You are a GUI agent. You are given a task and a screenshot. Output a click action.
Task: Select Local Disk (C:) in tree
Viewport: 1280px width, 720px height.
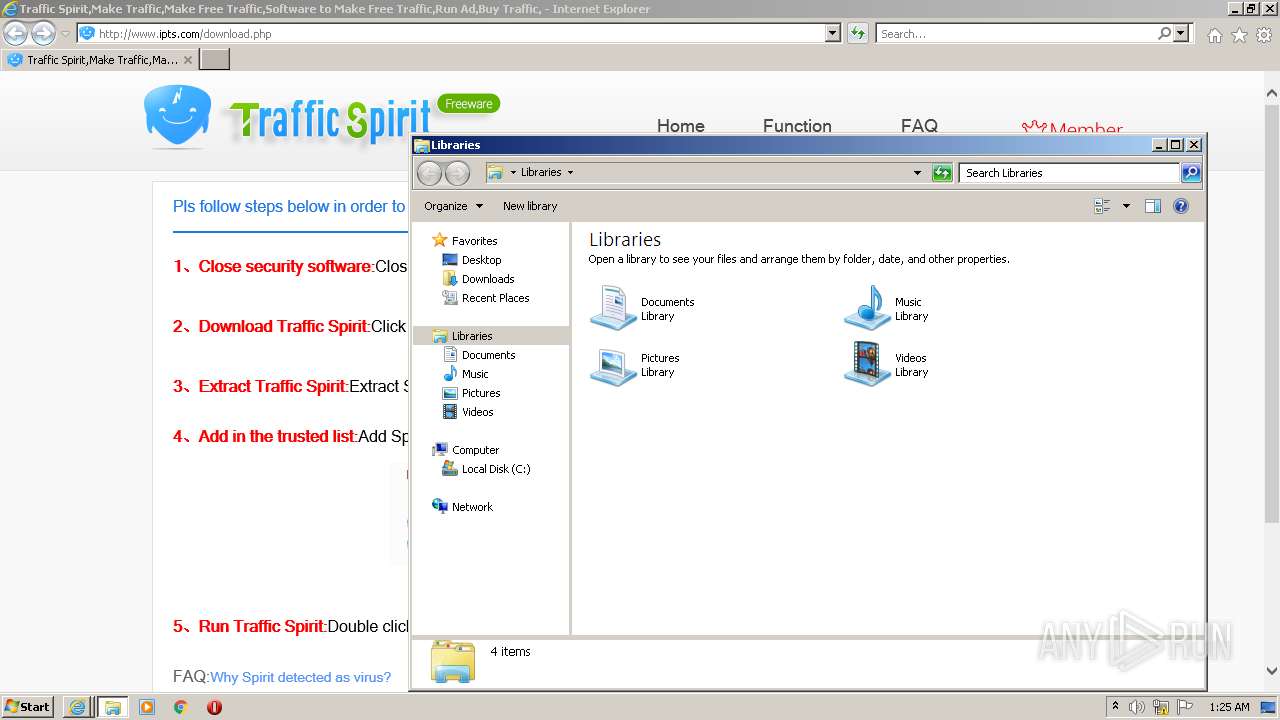(495, 469)
